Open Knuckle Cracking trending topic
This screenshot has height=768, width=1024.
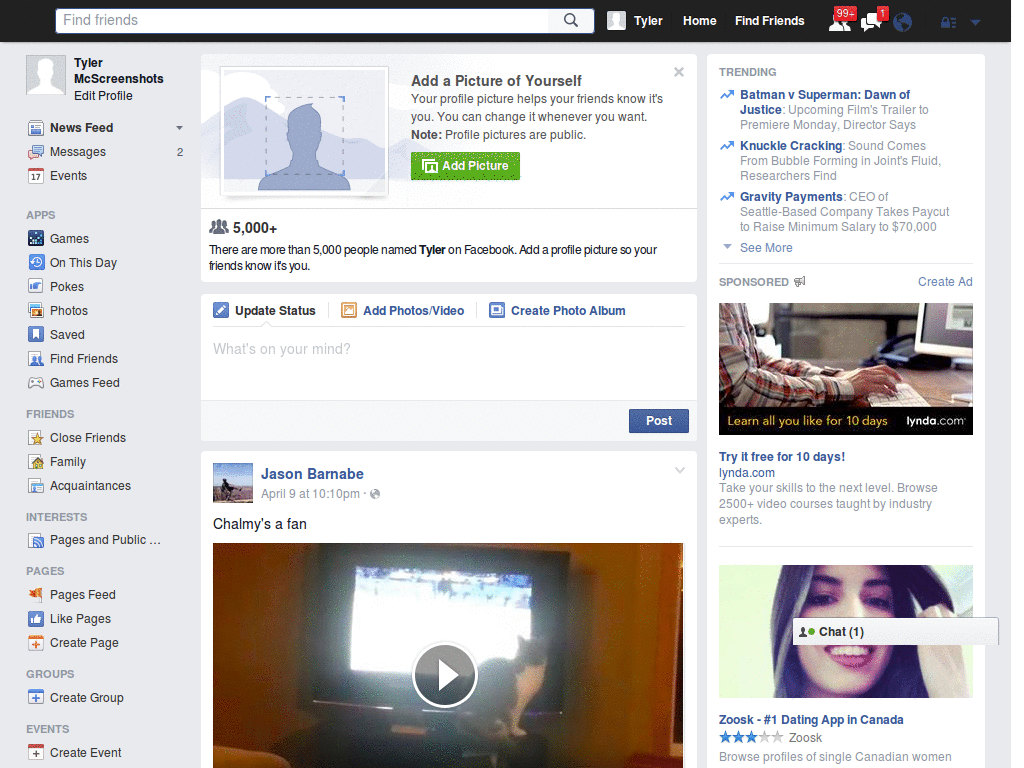point(791,146)
